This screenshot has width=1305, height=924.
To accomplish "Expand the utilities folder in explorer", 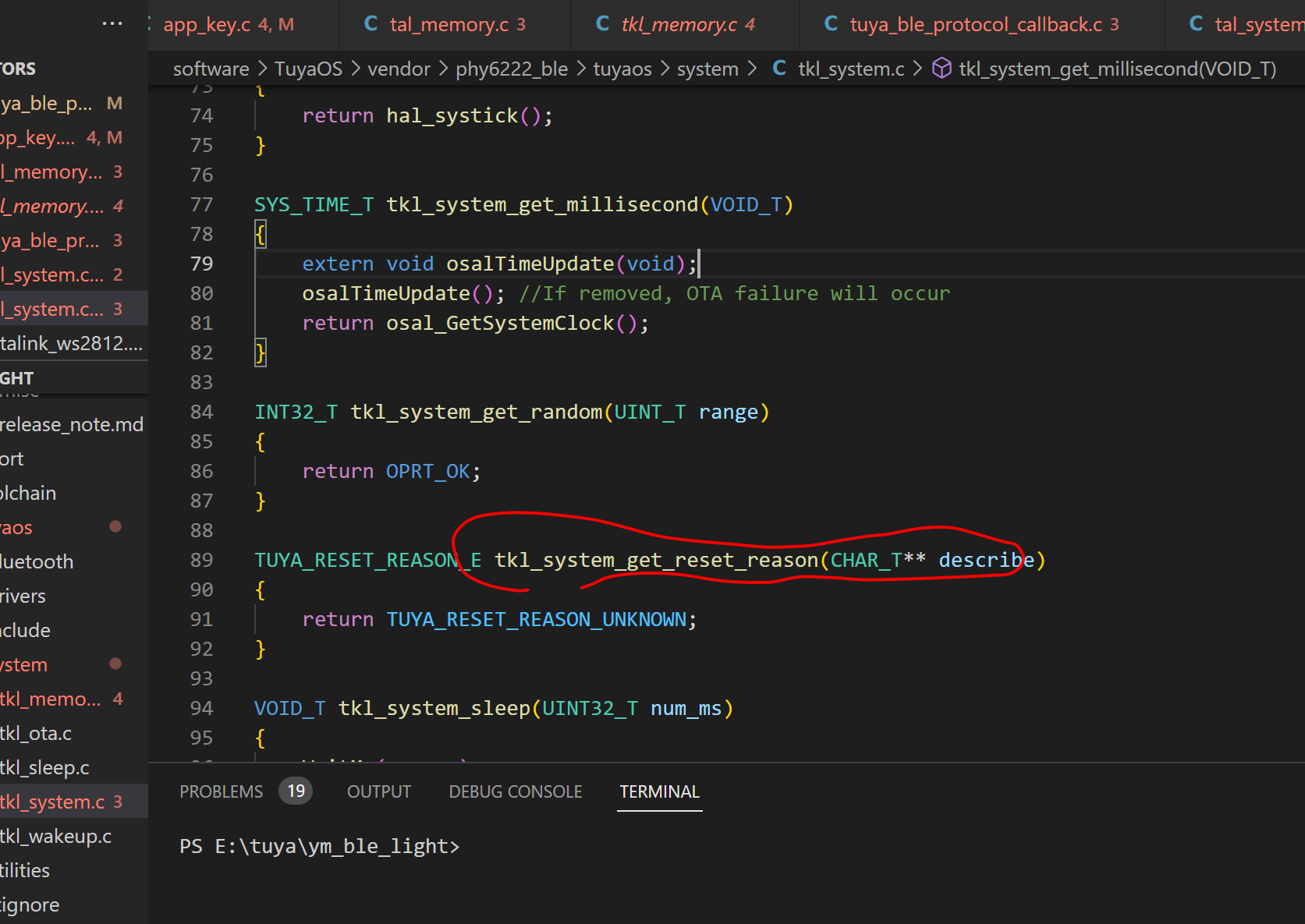I will (25, 871).
